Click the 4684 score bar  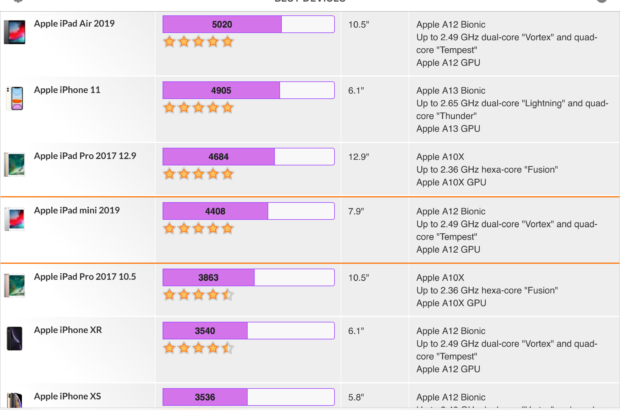tap(248, 157)
